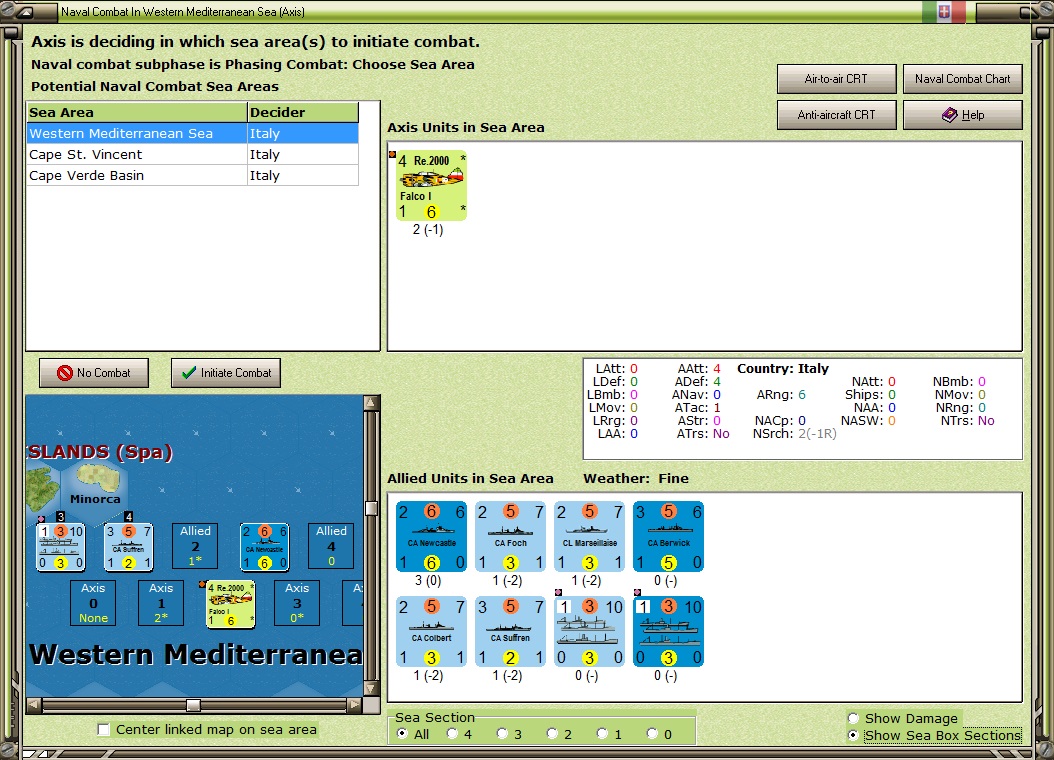
Task: Click the Axis 3 sea box section
Action: pos(296,603)
